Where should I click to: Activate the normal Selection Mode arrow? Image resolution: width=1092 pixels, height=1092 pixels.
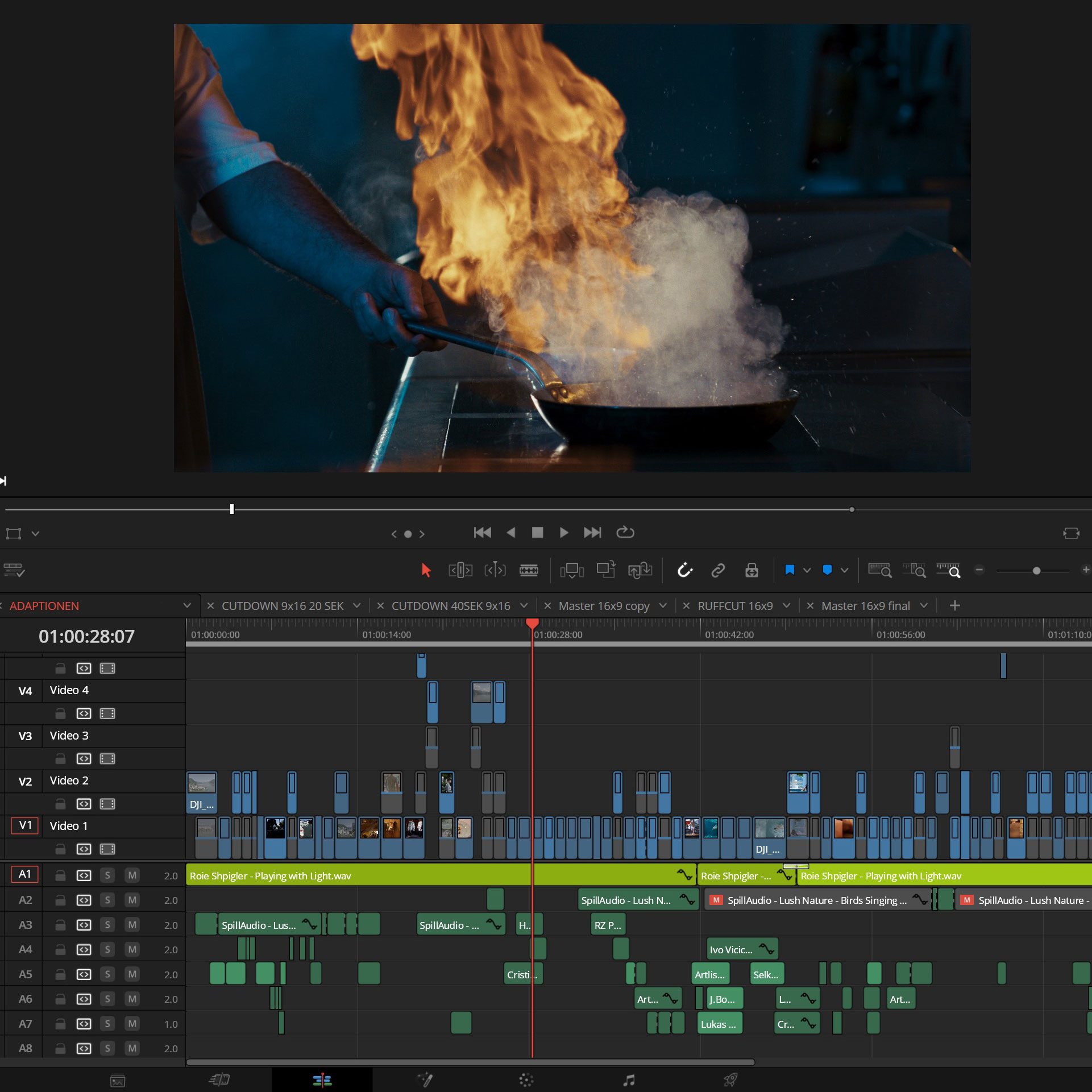(x=426, y=570)
